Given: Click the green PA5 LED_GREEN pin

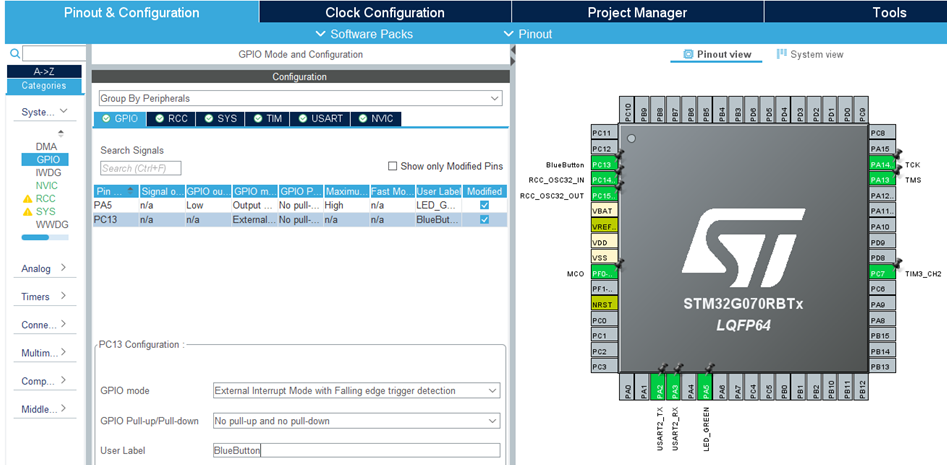Looking at the screenshot, I should [707, 388].
